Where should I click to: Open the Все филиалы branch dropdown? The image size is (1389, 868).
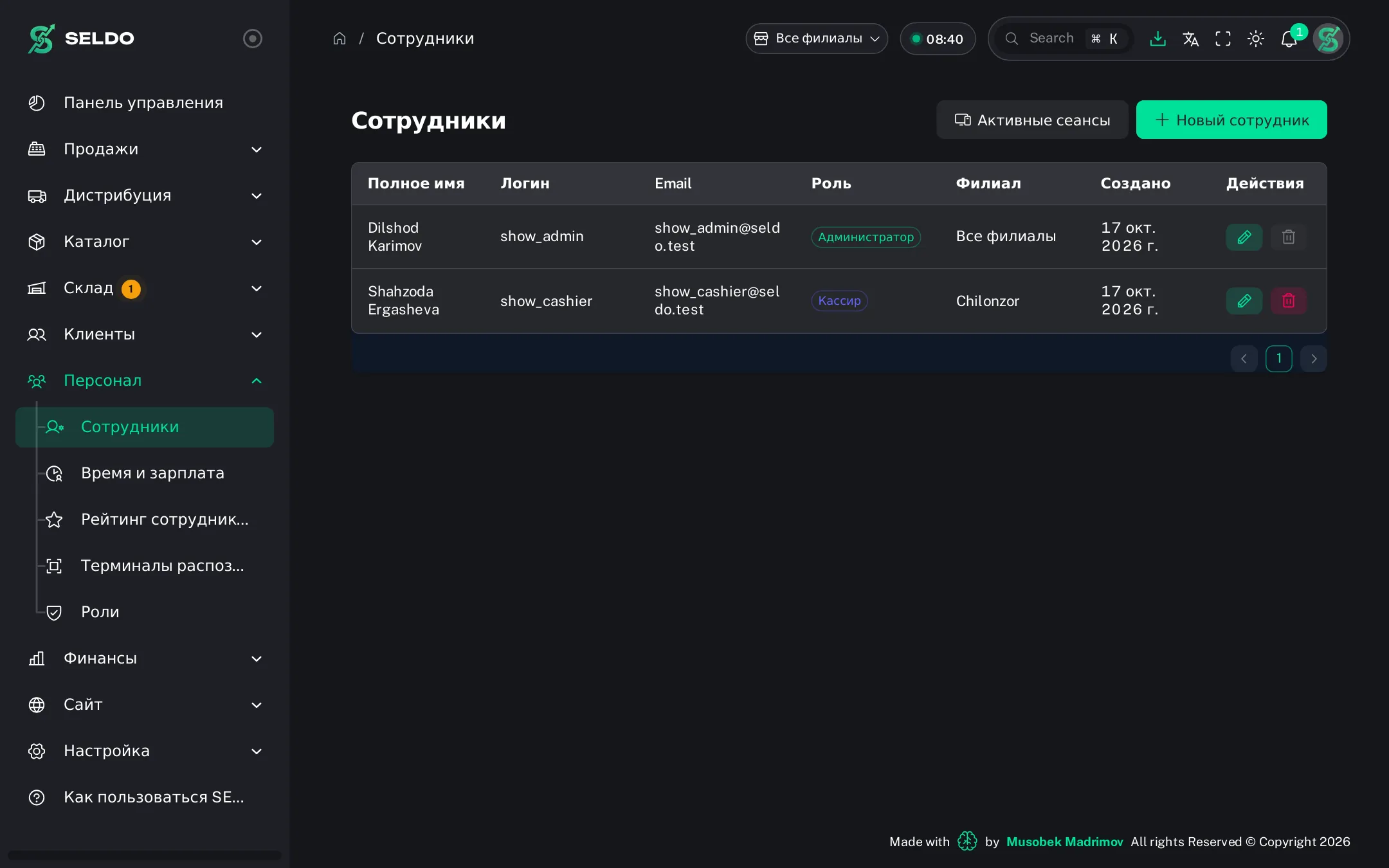click(x=817, y=39)
